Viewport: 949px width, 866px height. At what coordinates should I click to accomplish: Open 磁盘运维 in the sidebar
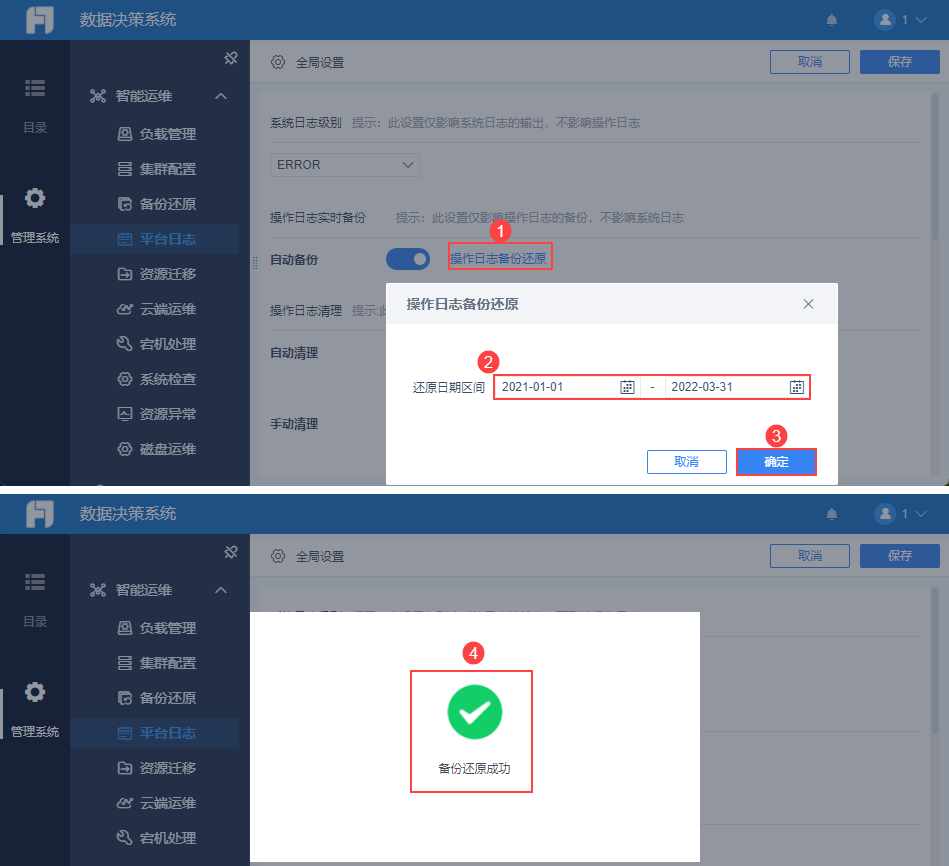[156, 450]
